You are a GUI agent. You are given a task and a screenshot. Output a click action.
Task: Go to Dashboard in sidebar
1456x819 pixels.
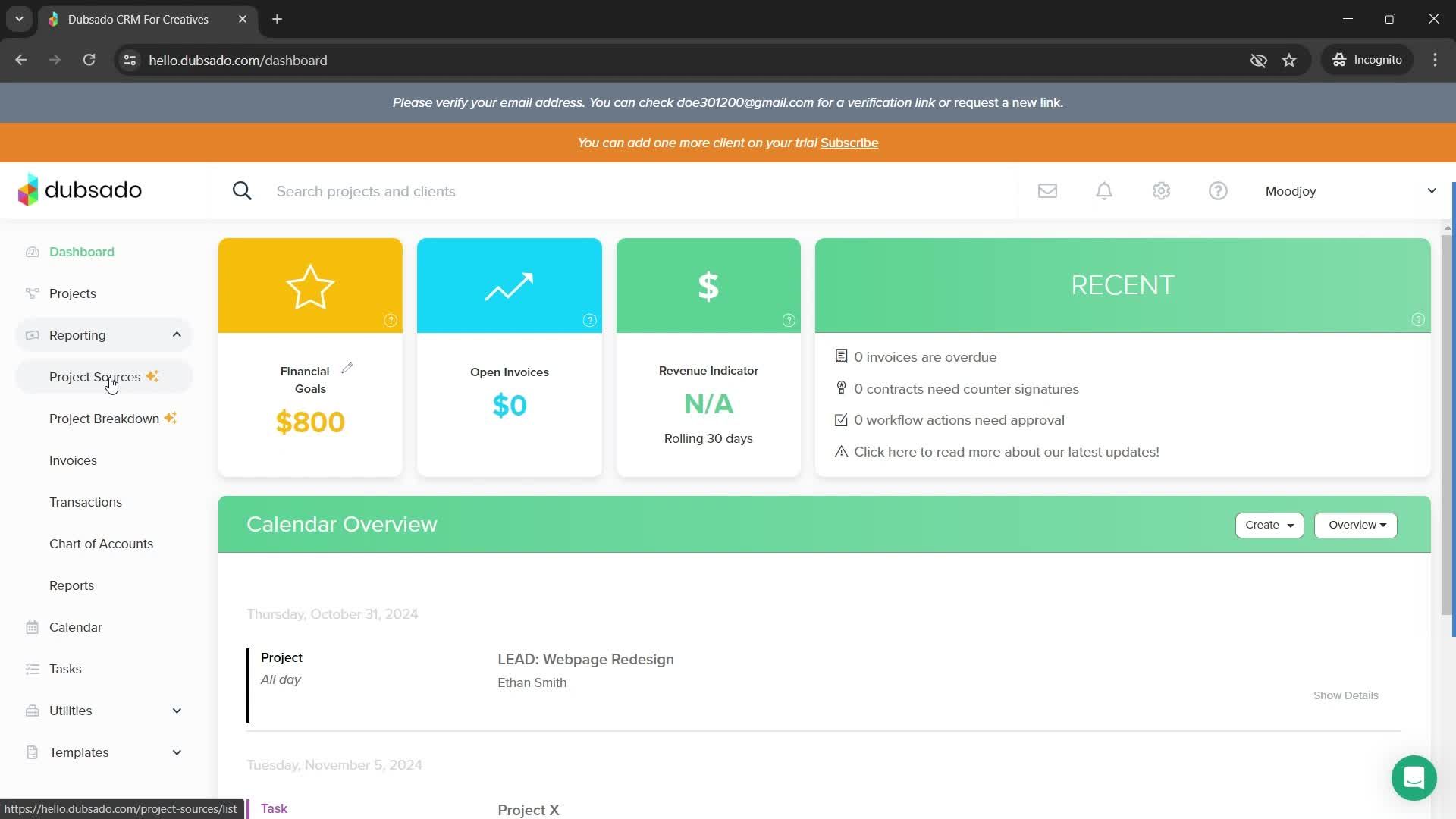(x=82, y=252)
